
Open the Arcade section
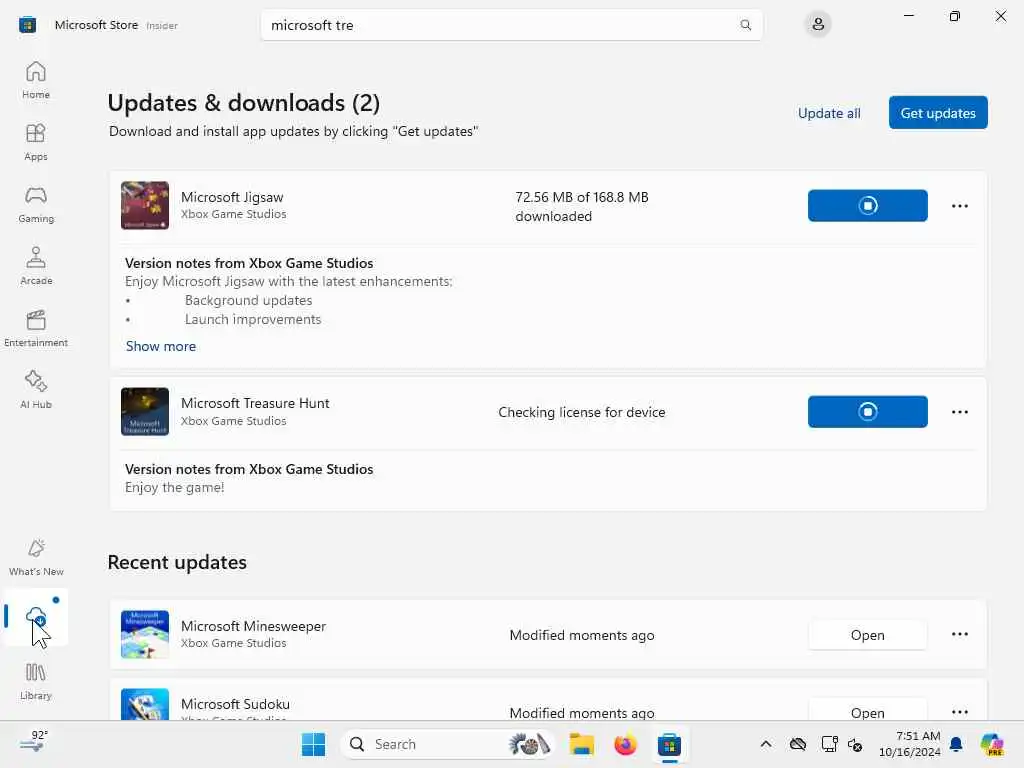coord(36,266)
